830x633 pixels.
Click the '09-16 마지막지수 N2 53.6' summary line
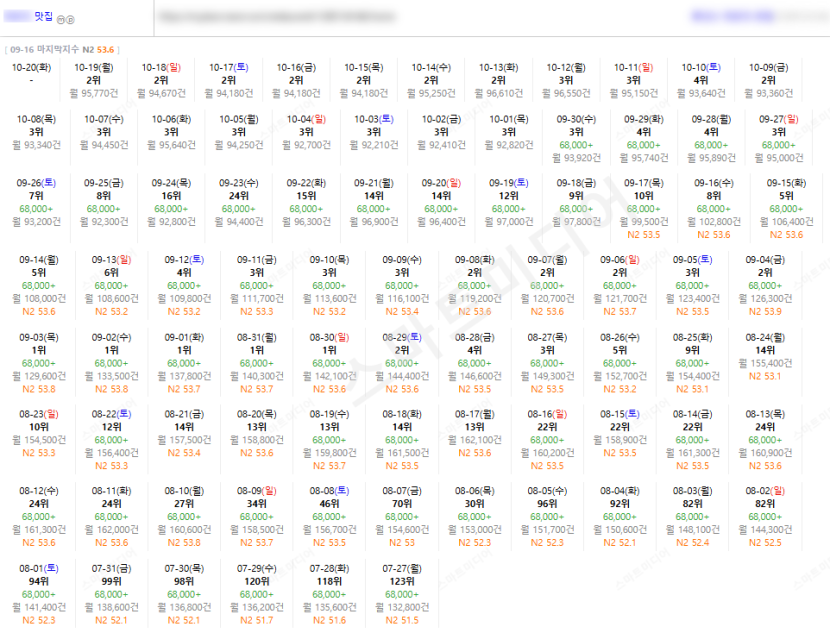click(x=62, y=50)
